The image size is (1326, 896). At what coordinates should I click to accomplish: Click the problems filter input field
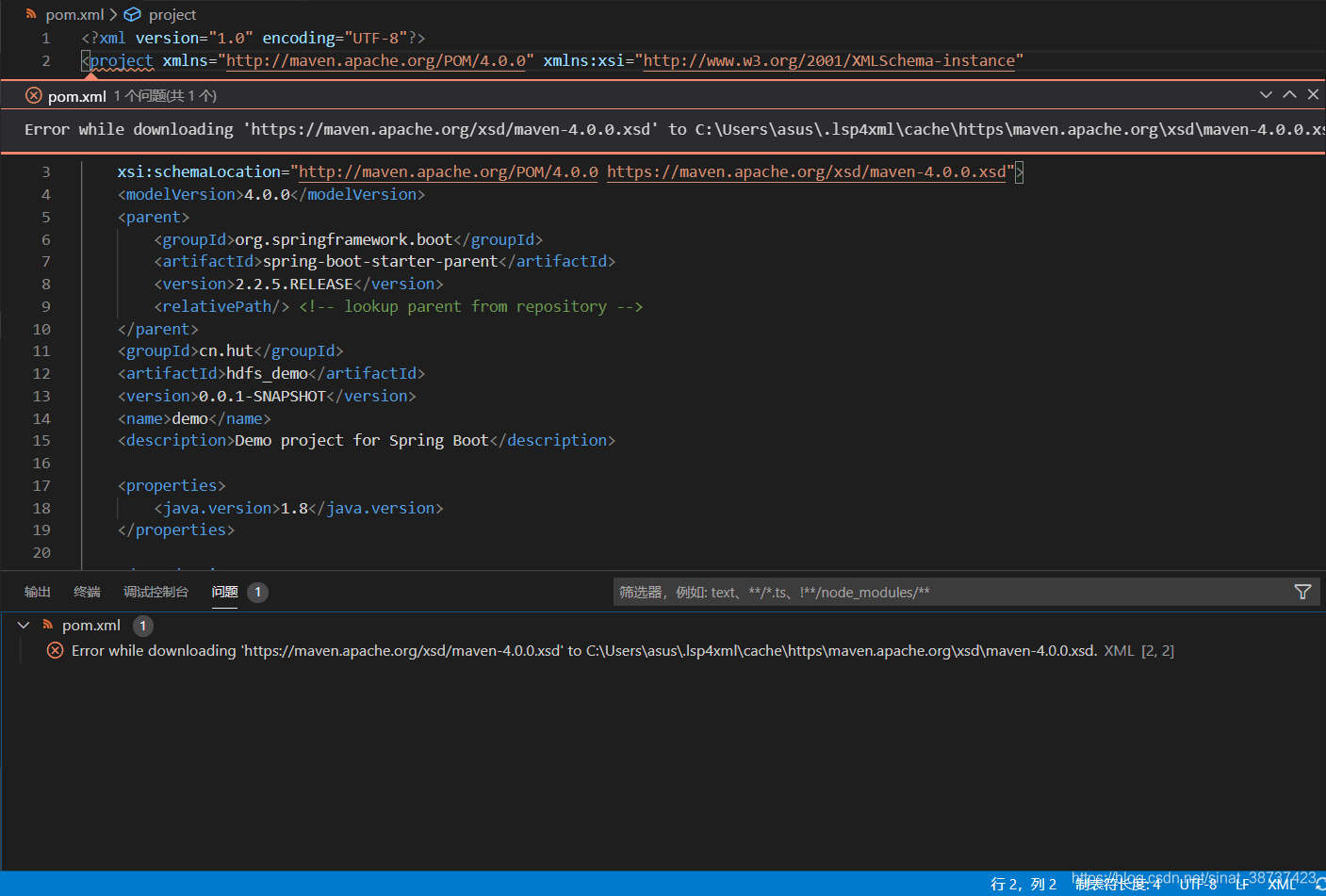[952, 592]
